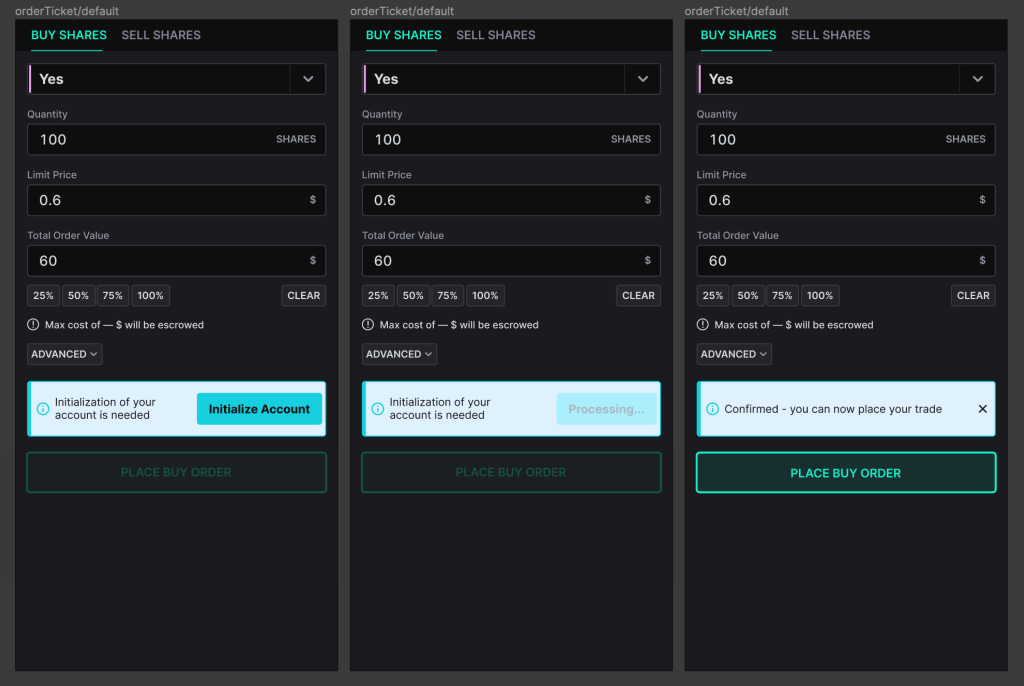Screen dimensions: 1024x686
Task: Choose 100% in the Initialize Account ticket
Action: (x=150, y=295)
